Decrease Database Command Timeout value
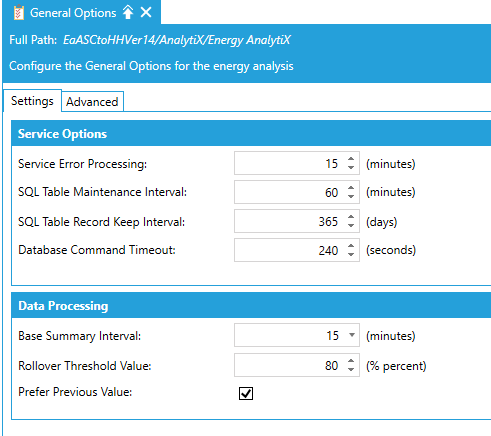Screen dimensions: 491x436 coord(351,254)
